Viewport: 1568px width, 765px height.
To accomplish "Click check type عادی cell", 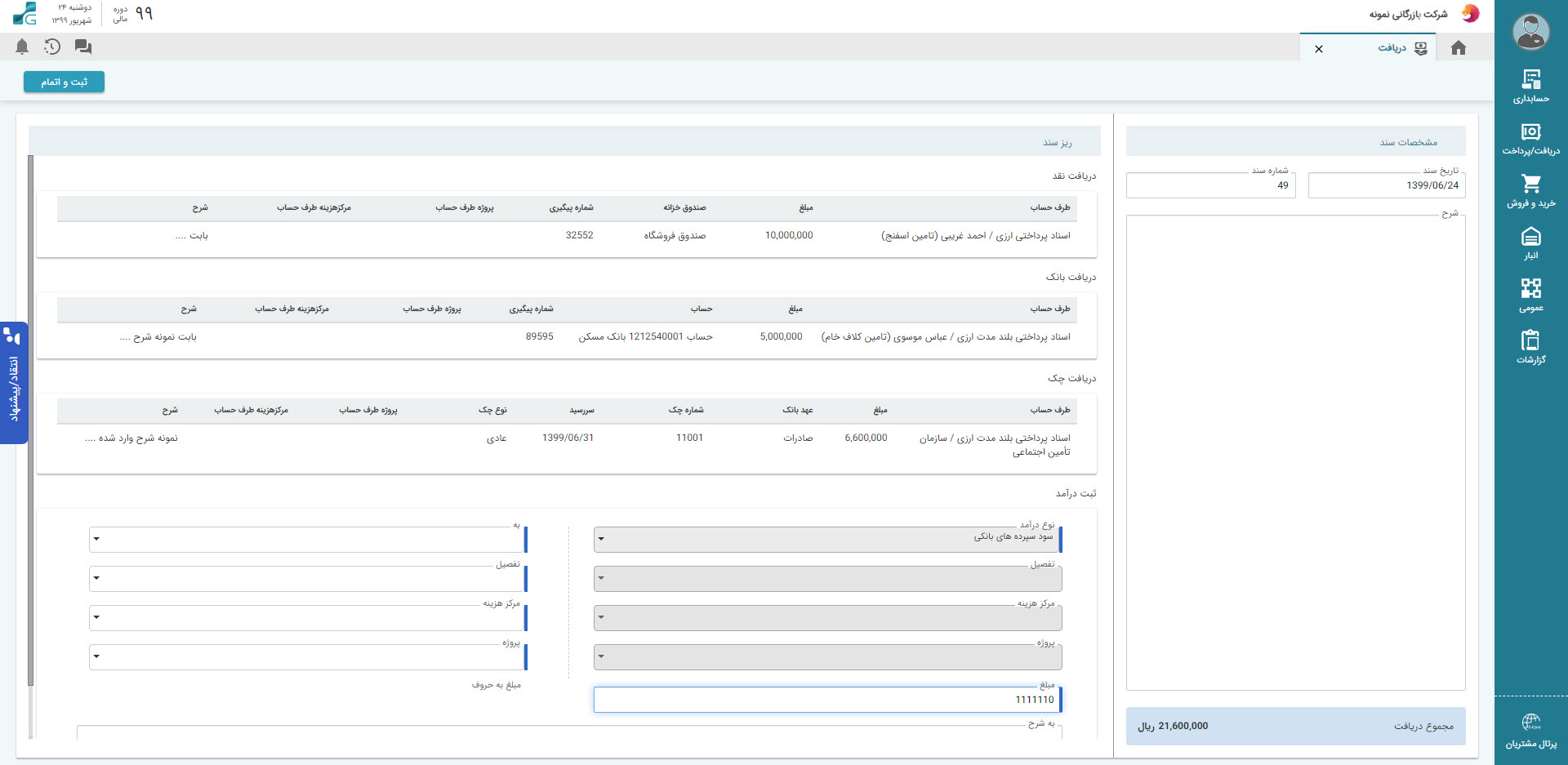I will pyautogui.click(x=497, y=438).
